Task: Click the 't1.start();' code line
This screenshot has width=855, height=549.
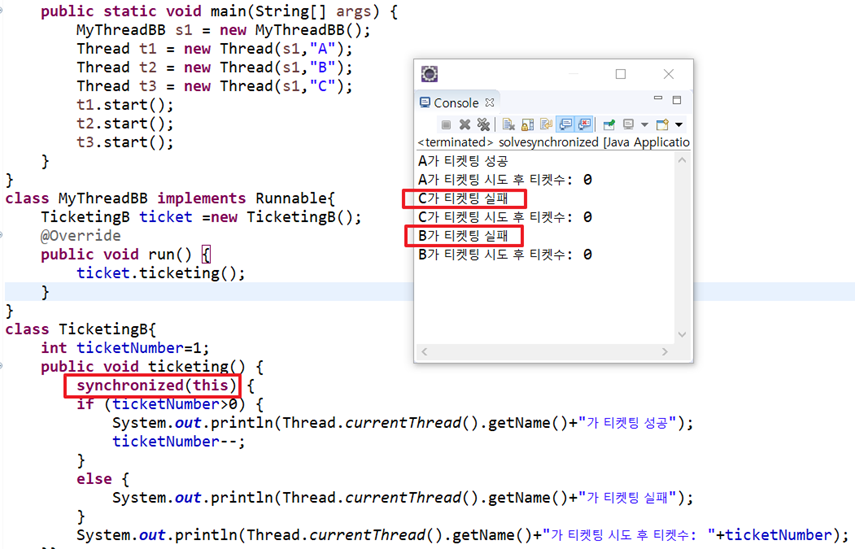Action: coord(125,105)
